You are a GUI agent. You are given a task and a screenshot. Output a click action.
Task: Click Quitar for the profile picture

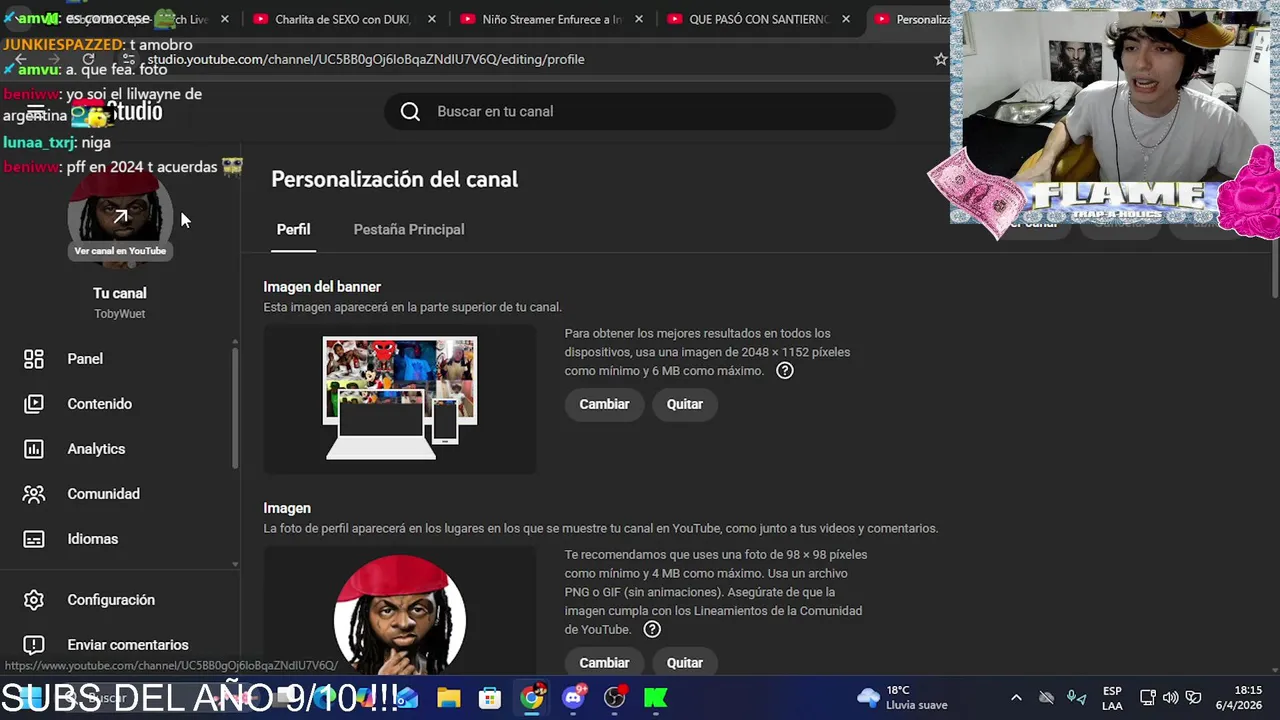click(x=685, y=663)
